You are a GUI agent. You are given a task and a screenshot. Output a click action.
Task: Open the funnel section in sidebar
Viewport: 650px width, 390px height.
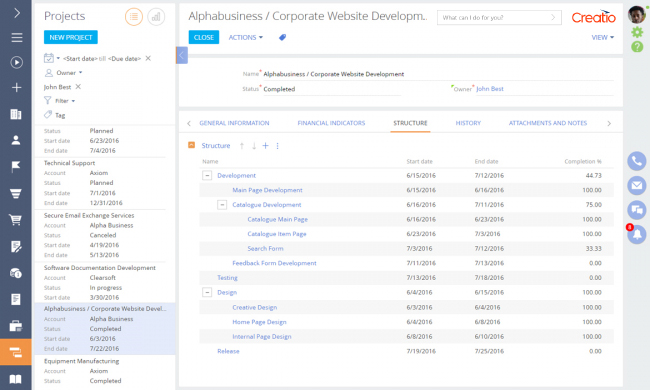coord(16,193)
